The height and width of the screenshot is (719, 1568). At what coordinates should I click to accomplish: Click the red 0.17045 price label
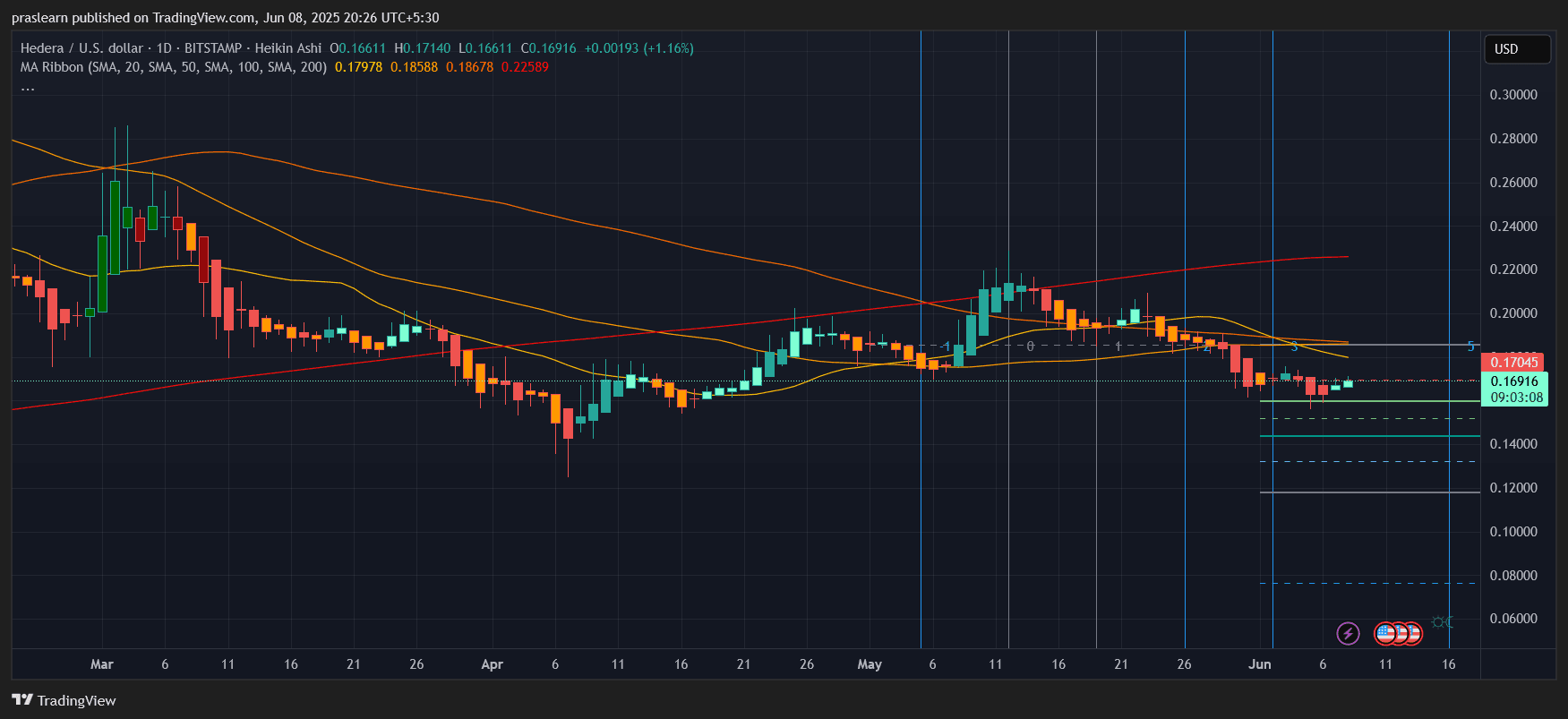[x=1513, y=363]
